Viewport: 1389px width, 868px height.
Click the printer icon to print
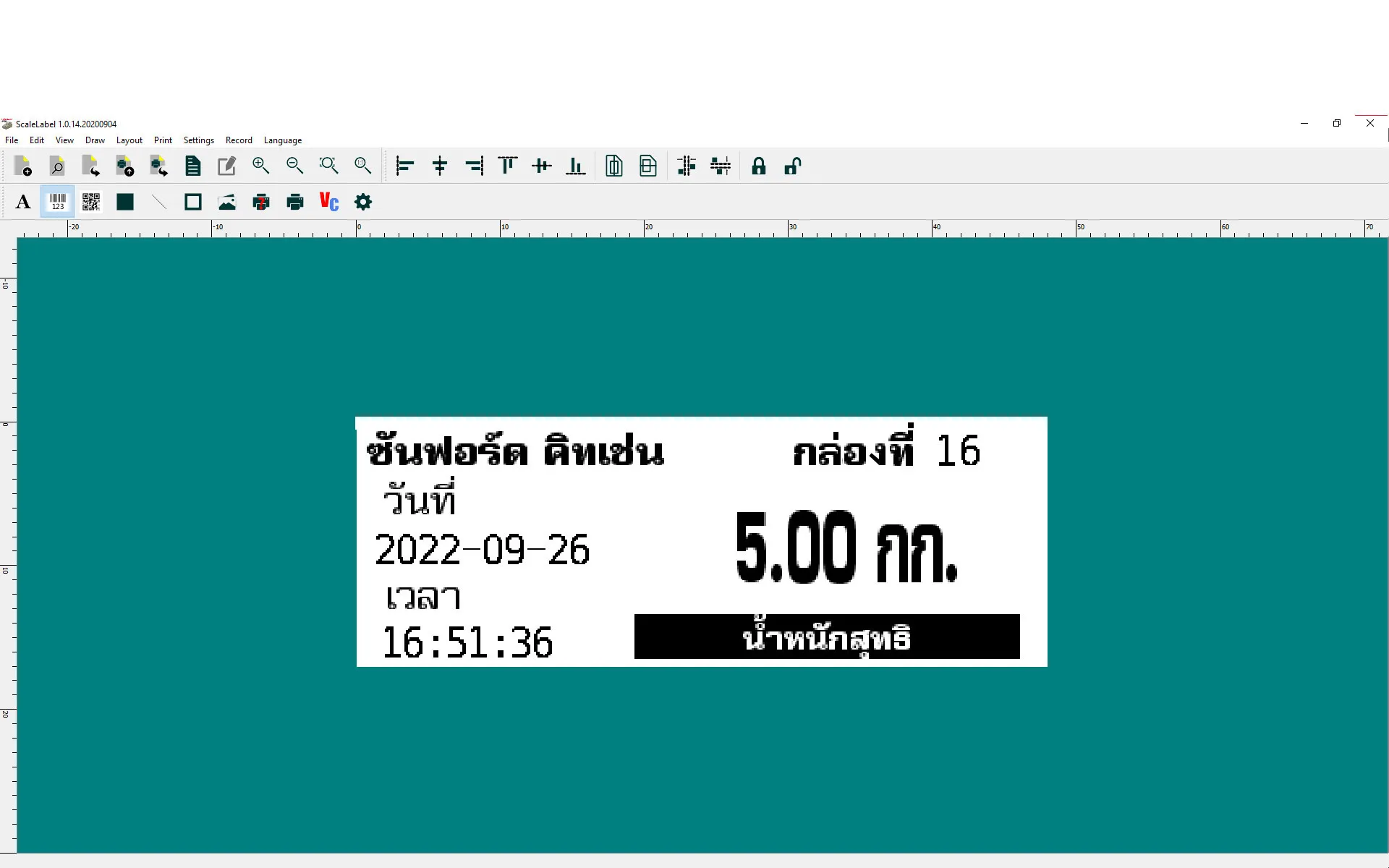pos(295,203)
